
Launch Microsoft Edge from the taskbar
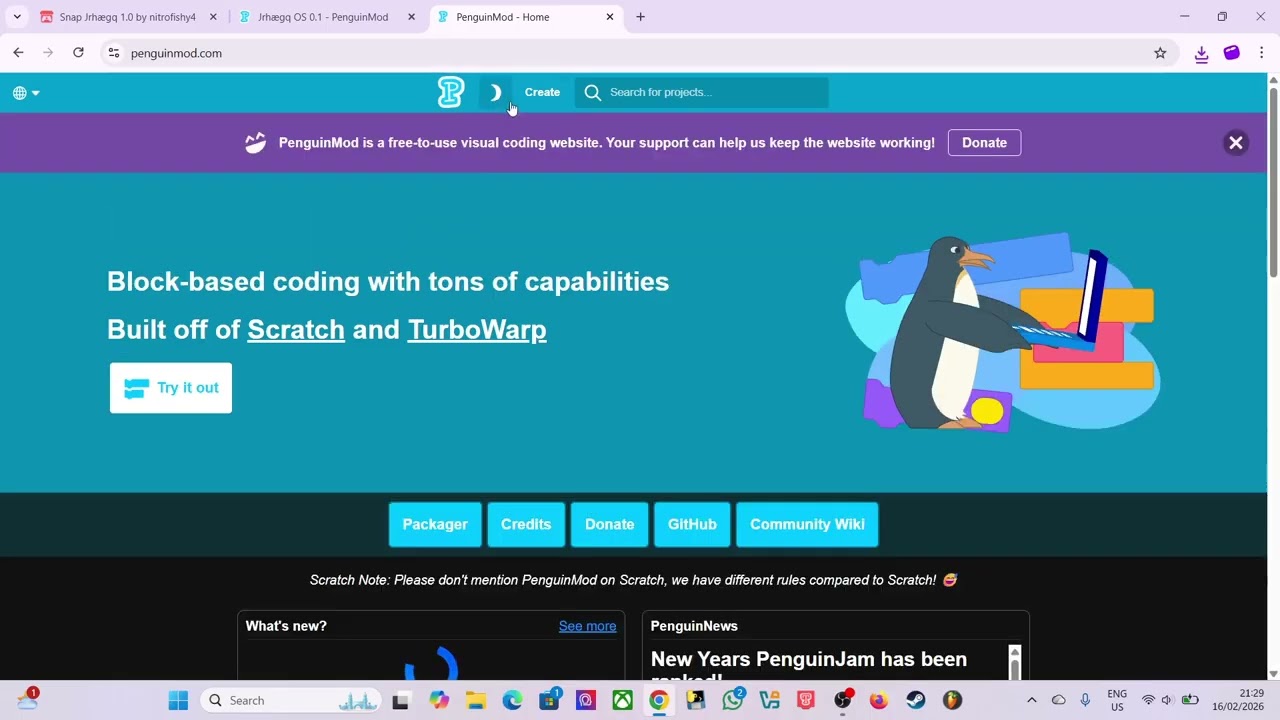click(512, 700)
